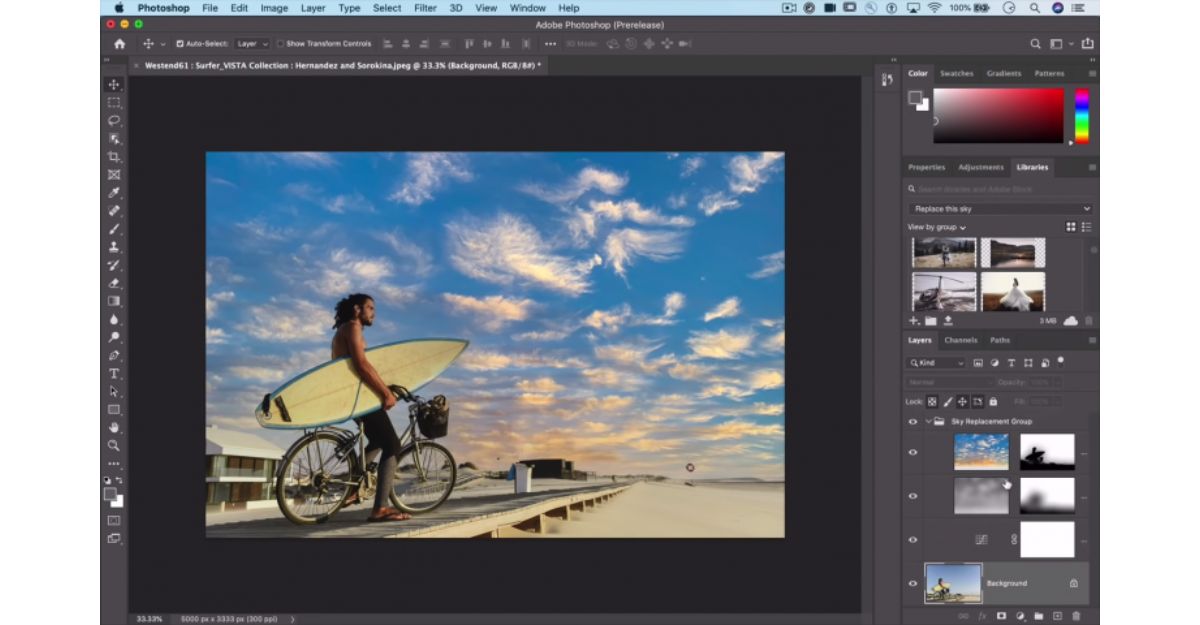Select the Path Selection tool

114,391
